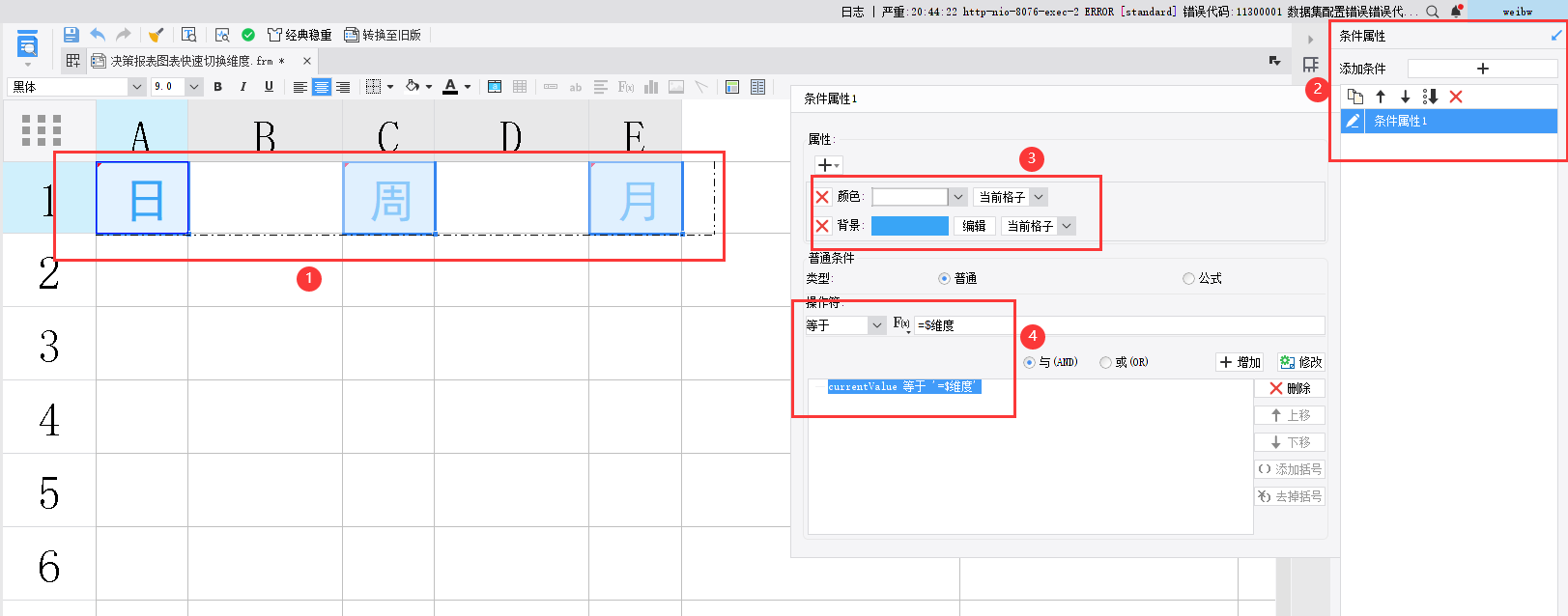Align cell text to the right
This screenshot has width=1568, height=616.
(x=343, y=87)
